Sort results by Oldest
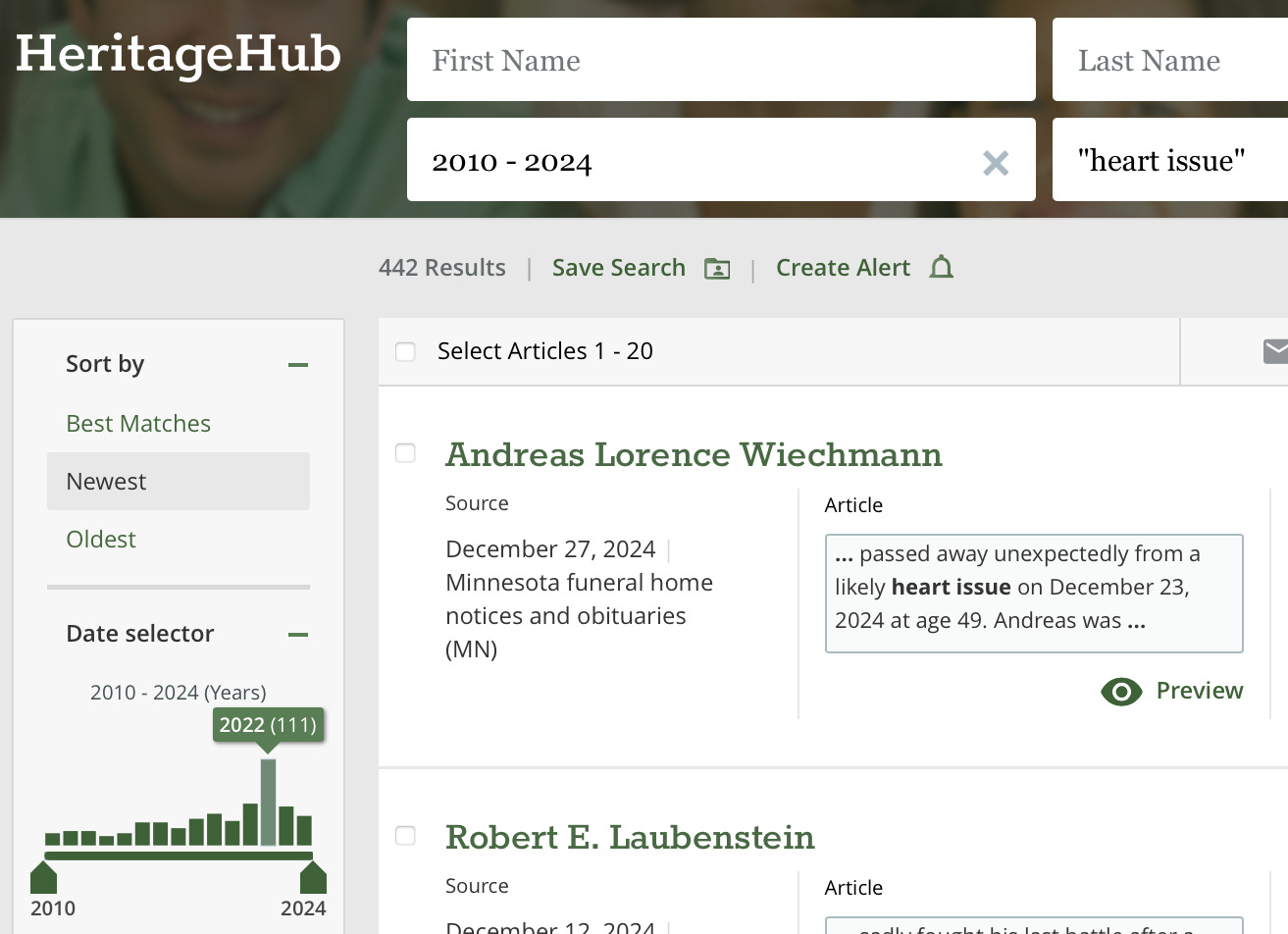Image resolution: width=1288 pixels, height=934 pixels. [x=101, y=540]
